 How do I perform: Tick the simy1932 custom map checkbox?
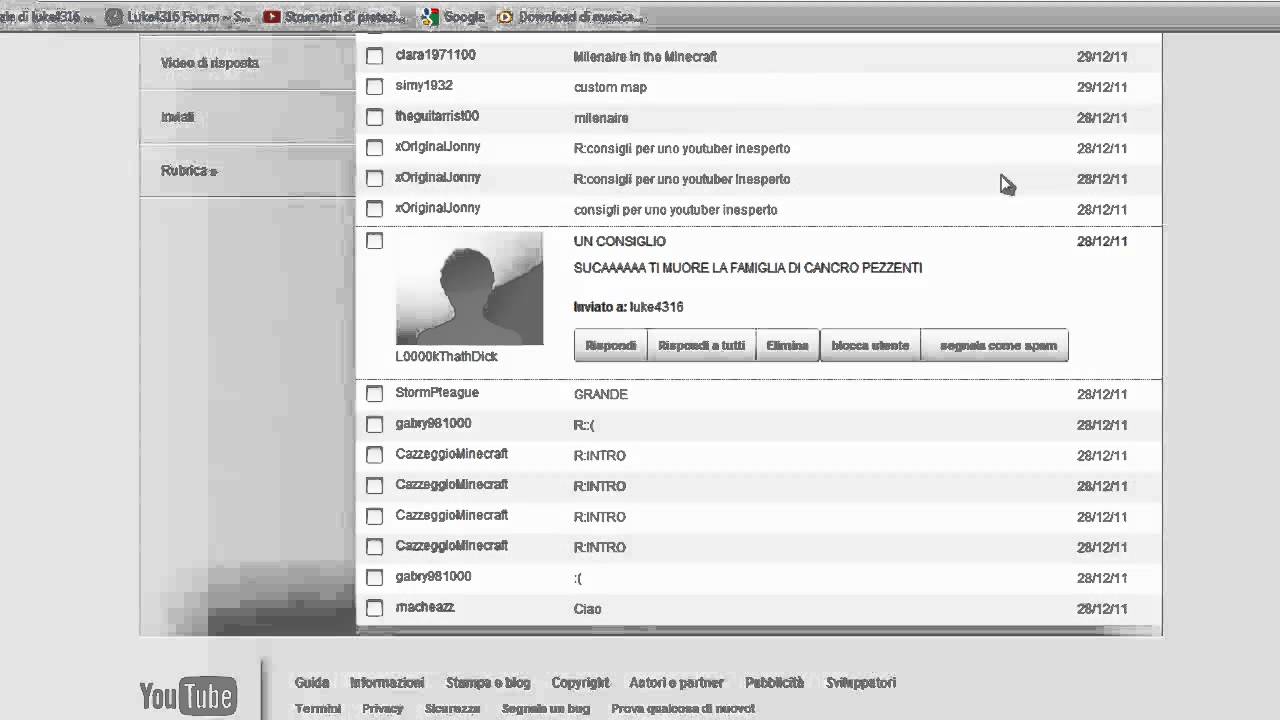pos(374,87)
